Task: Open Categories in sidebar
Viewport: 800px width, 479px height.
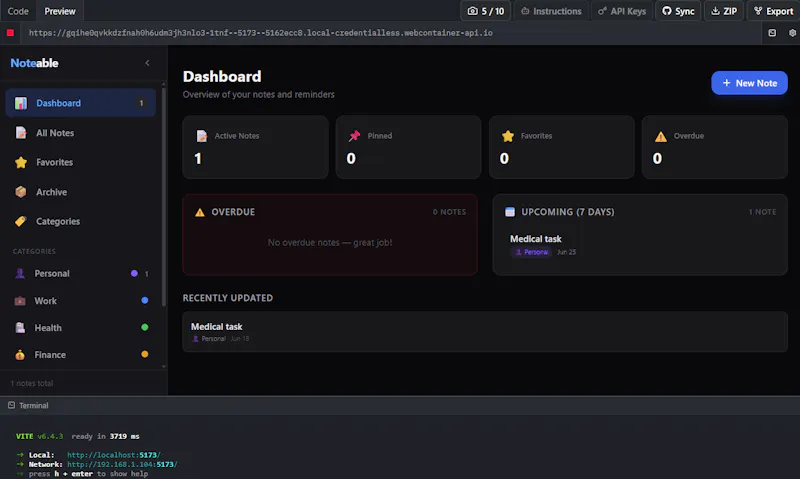Action: (81, 221)
